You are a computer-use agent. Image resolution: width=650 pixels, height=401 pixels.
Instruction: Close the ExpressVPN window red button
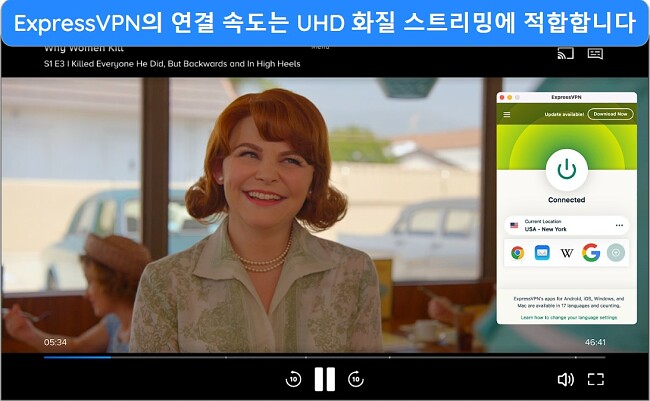502,97
